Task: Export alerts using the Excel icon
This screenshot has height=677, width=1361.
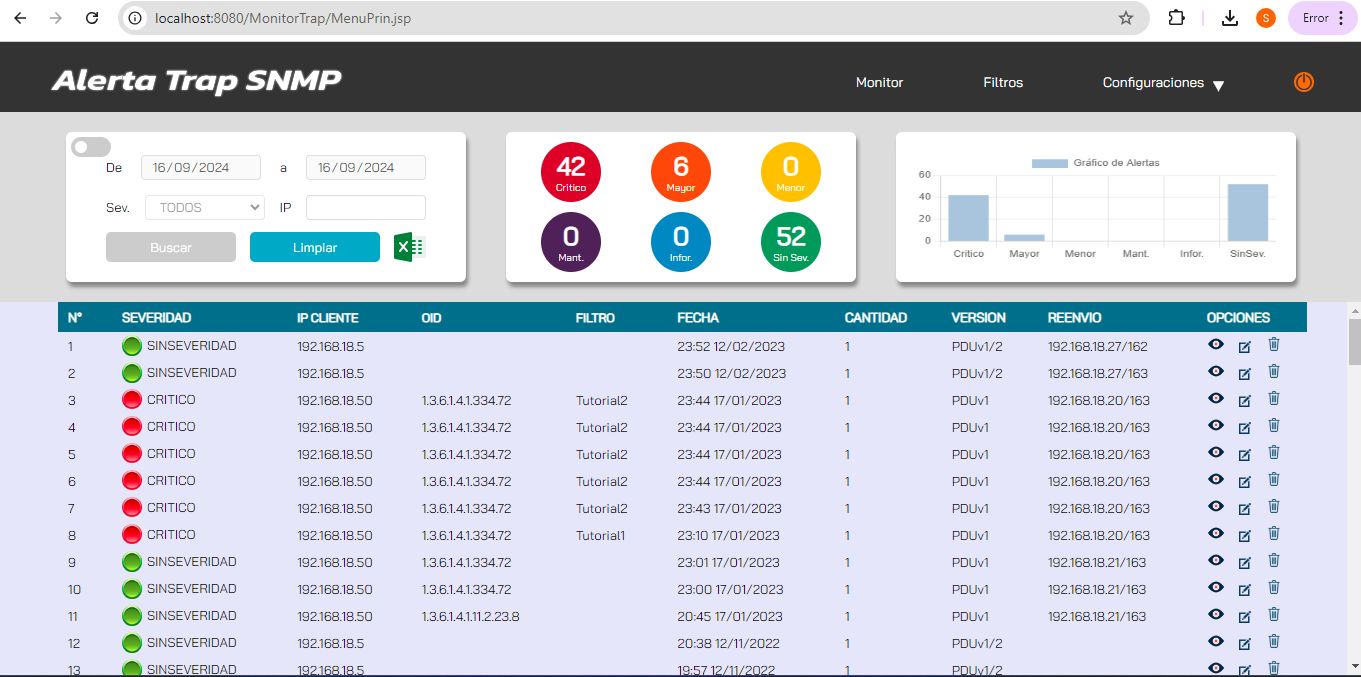Action: (x=409, y=247)
